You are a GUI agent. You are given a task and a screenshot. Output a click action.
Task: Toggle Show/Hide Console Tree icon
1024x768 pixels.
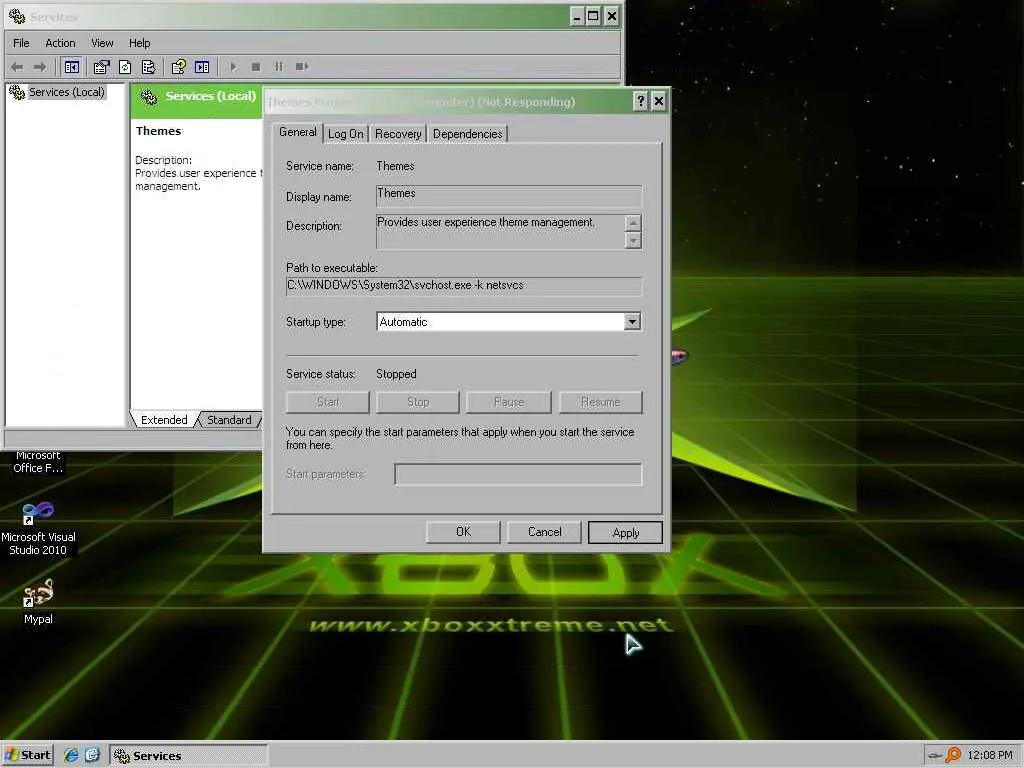tap(72, 67)
